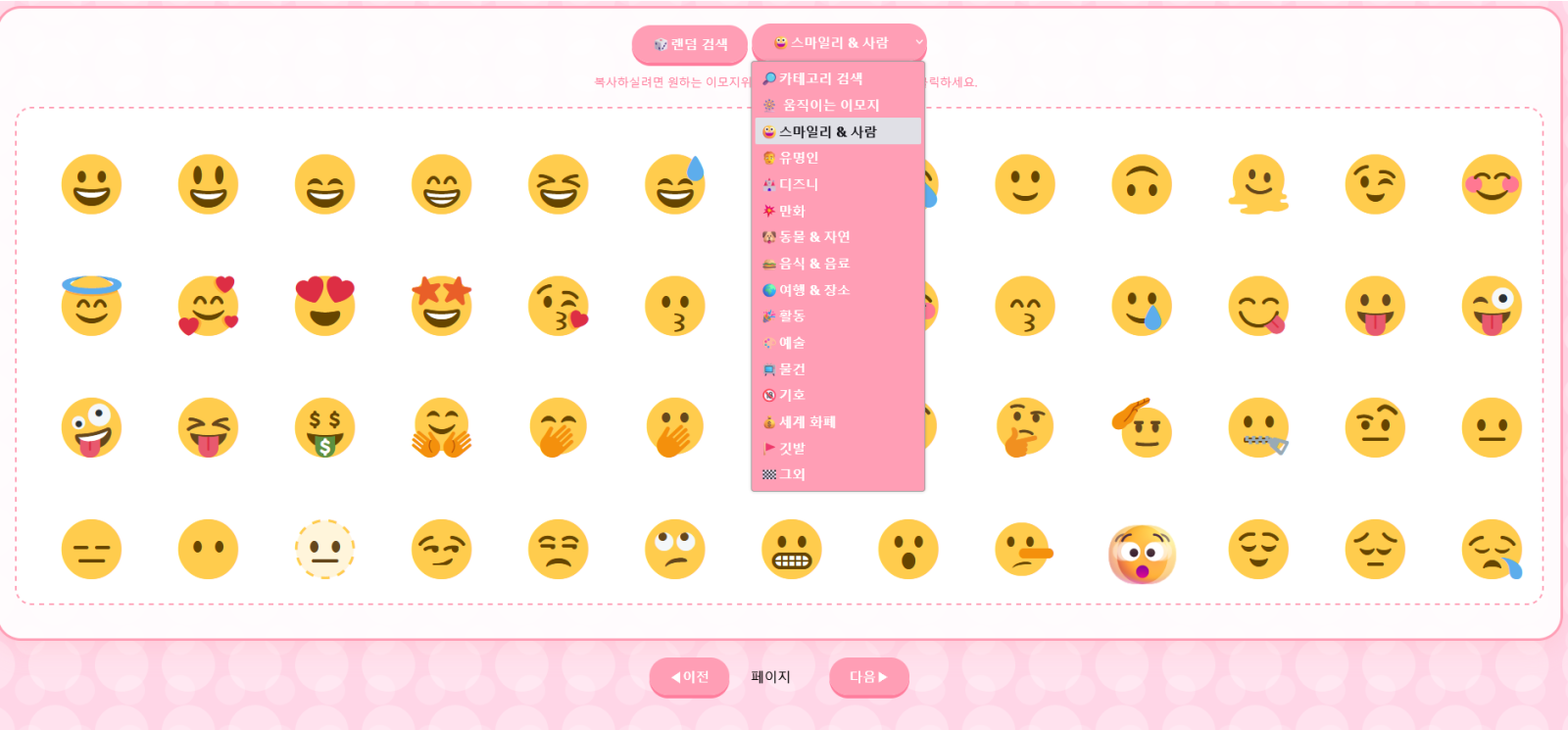Click the upside-down face emoji

(x=1142, y=184)
